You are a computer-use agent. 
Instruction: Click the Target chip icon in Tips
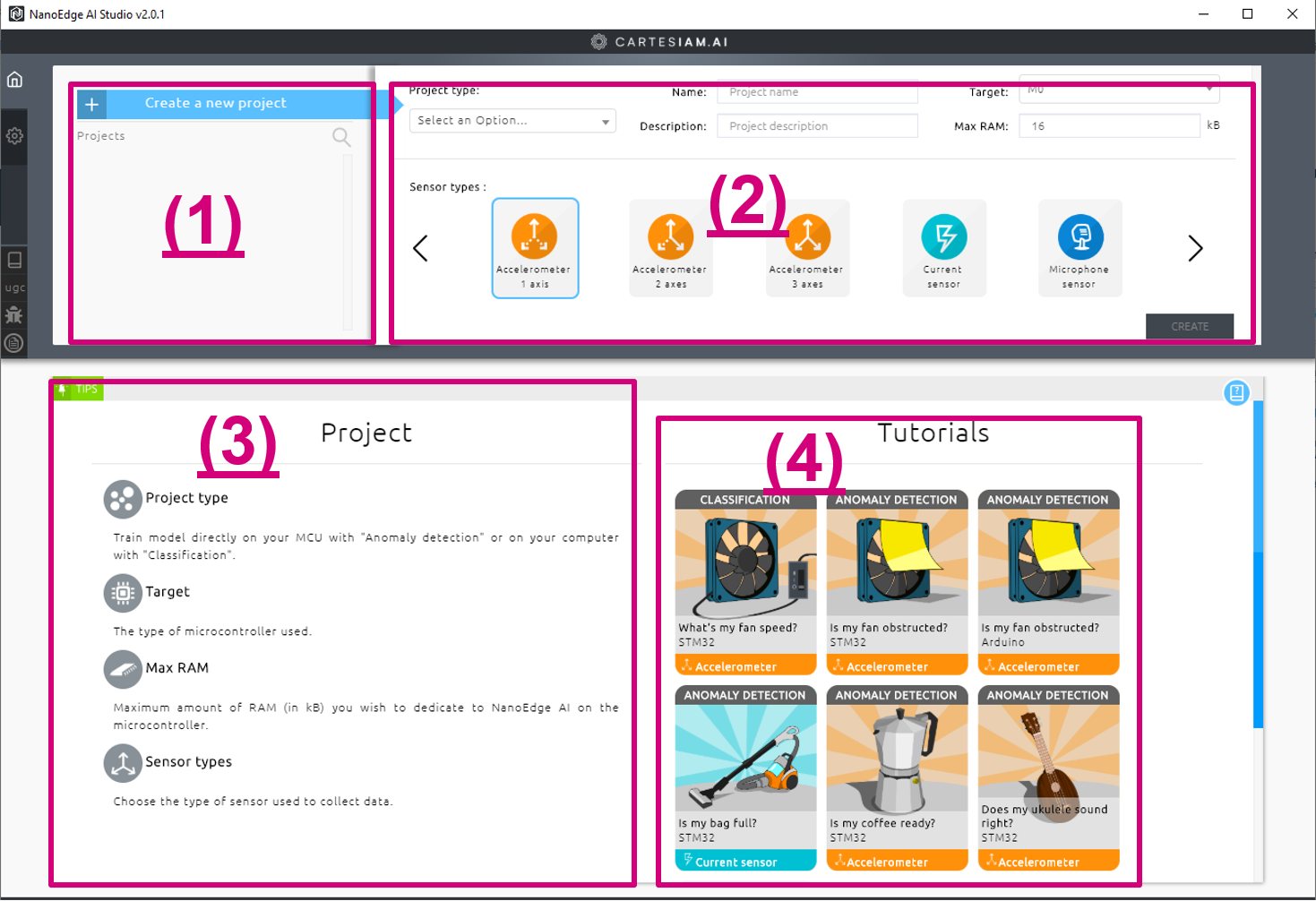[123, 593]
